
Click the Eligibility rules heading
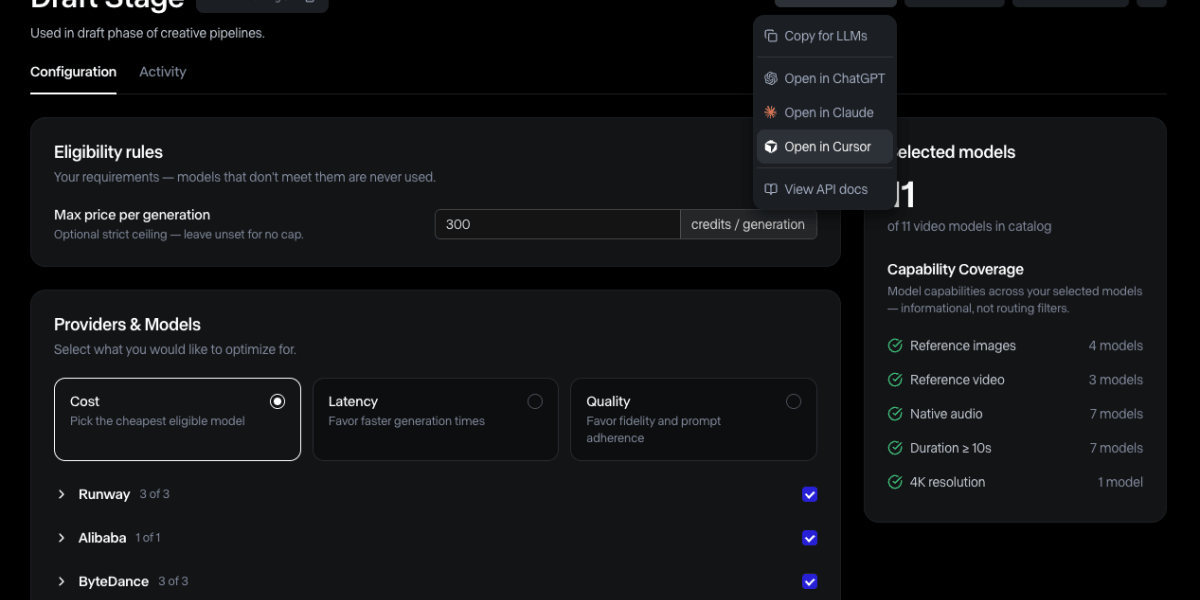click(108, 152)
